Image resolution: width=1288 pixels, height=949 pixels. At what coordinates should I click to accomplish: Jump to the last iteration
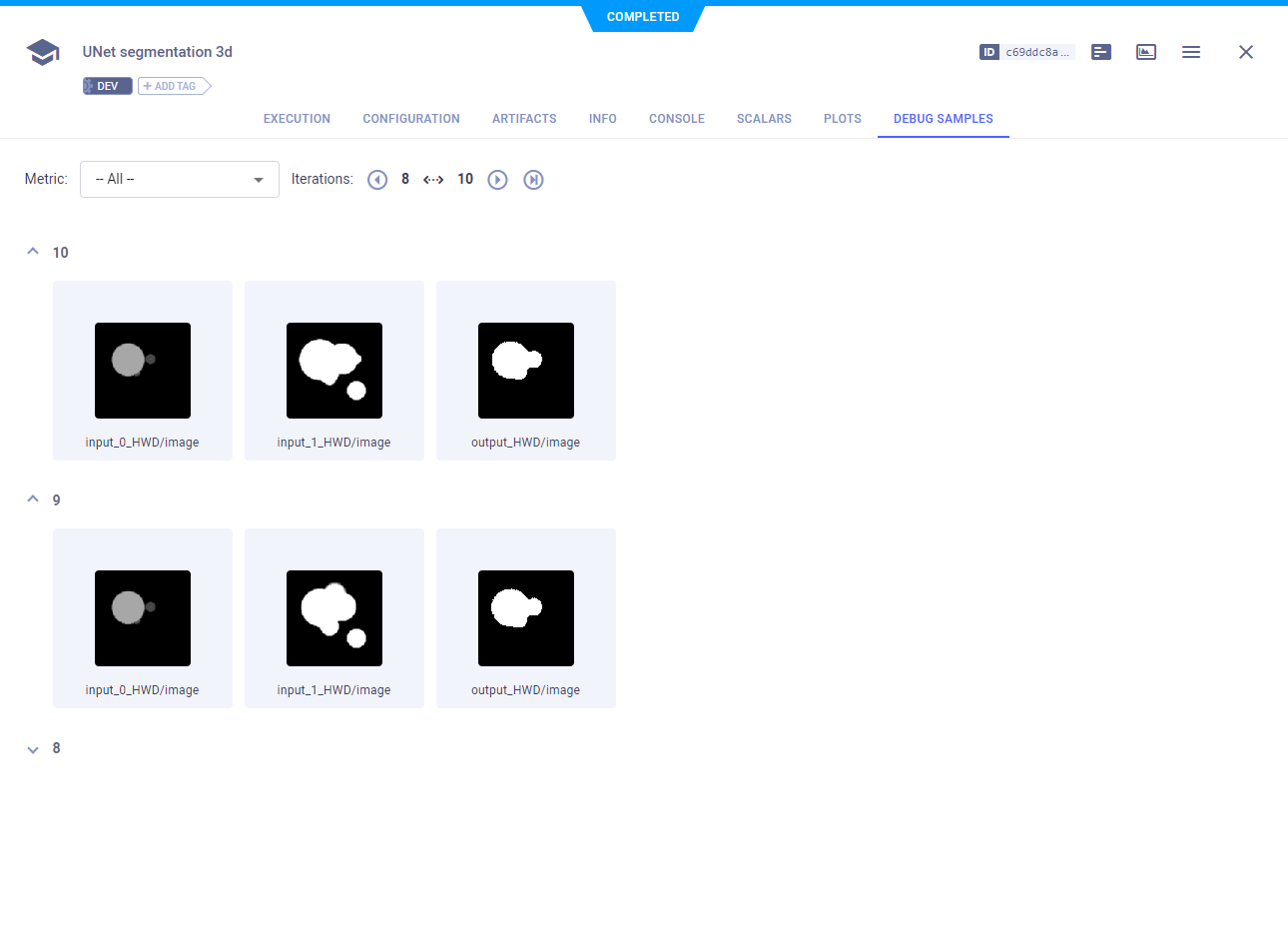point(533,179)
